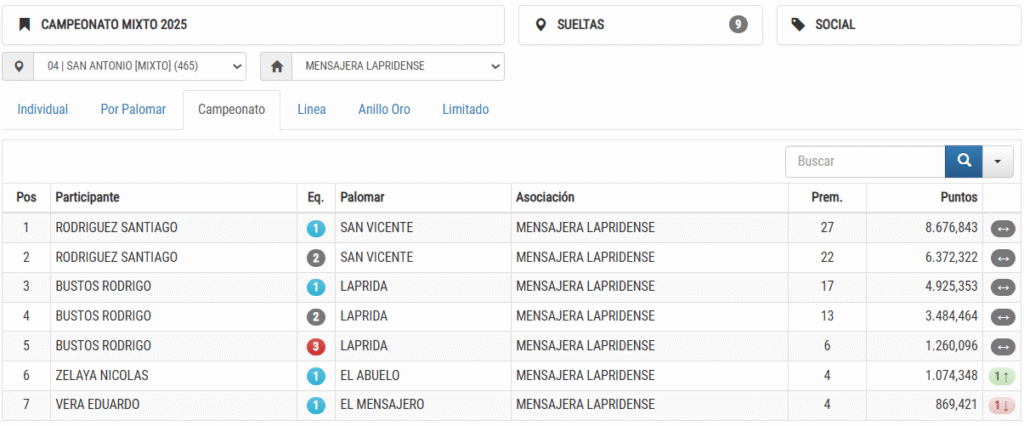Click the Sueltas count badge showing 9
Image resolution: width=1024 pixels, height=426 pixels.
738,25
